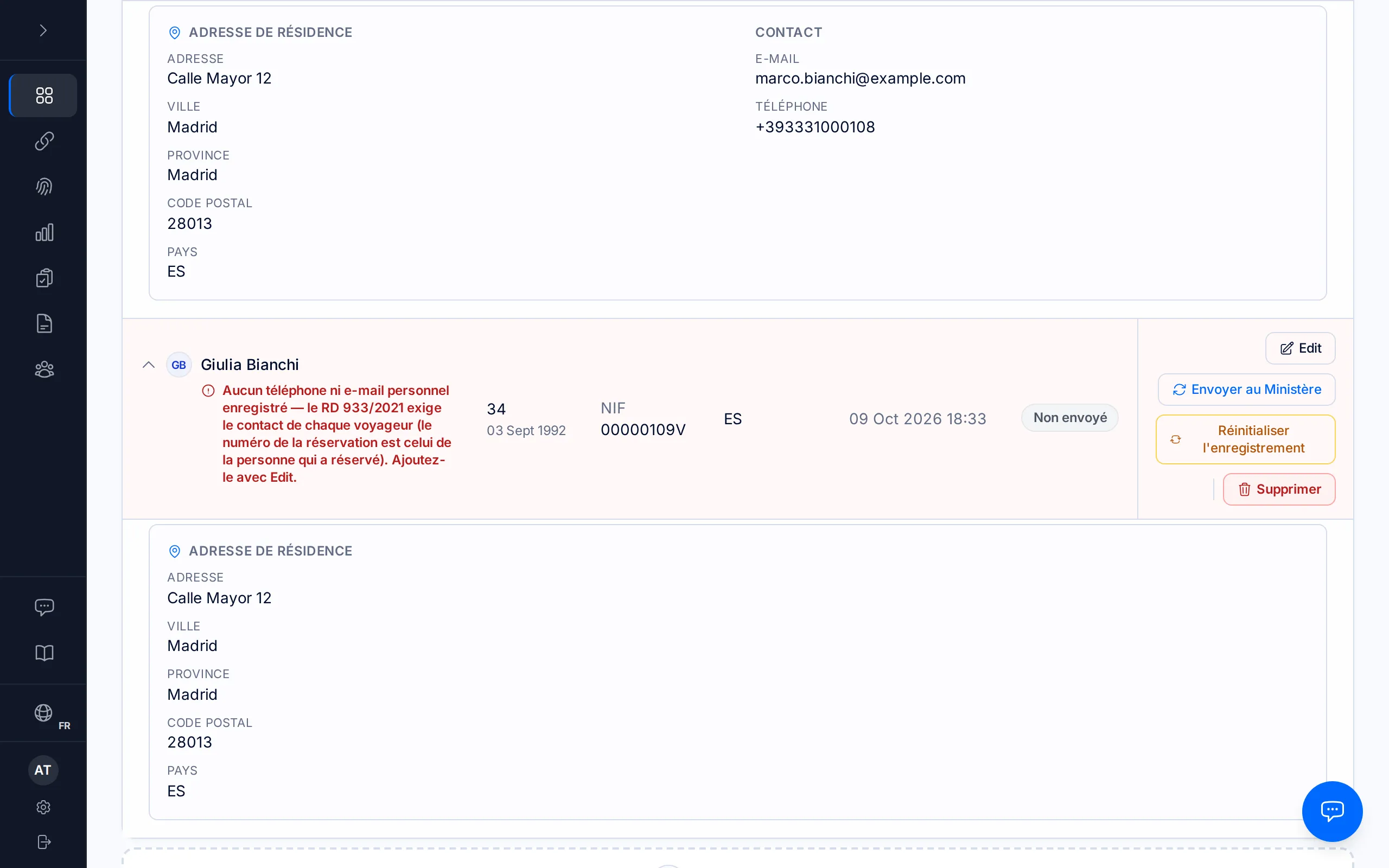
Task: Collapse the Giulia Bianchi guest row
Action: 149,365
